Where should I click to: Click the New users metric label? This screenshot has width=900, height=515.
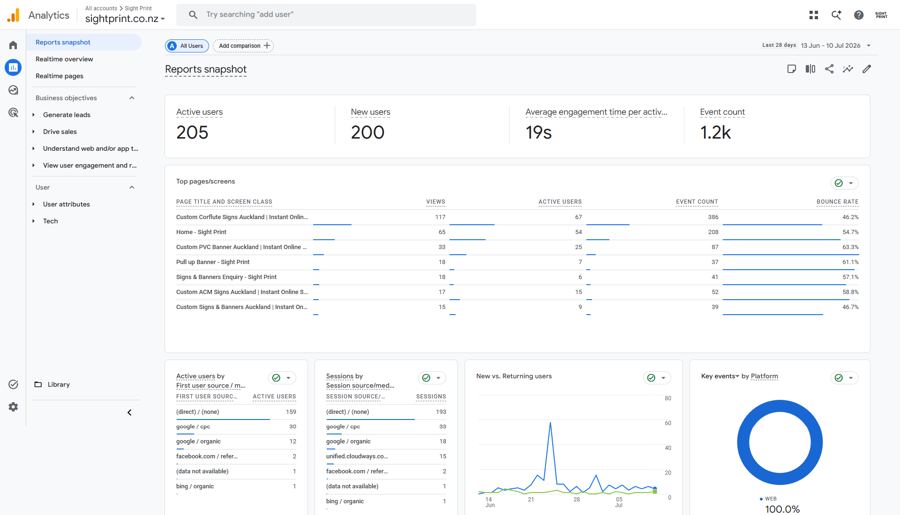pos(370,112)
